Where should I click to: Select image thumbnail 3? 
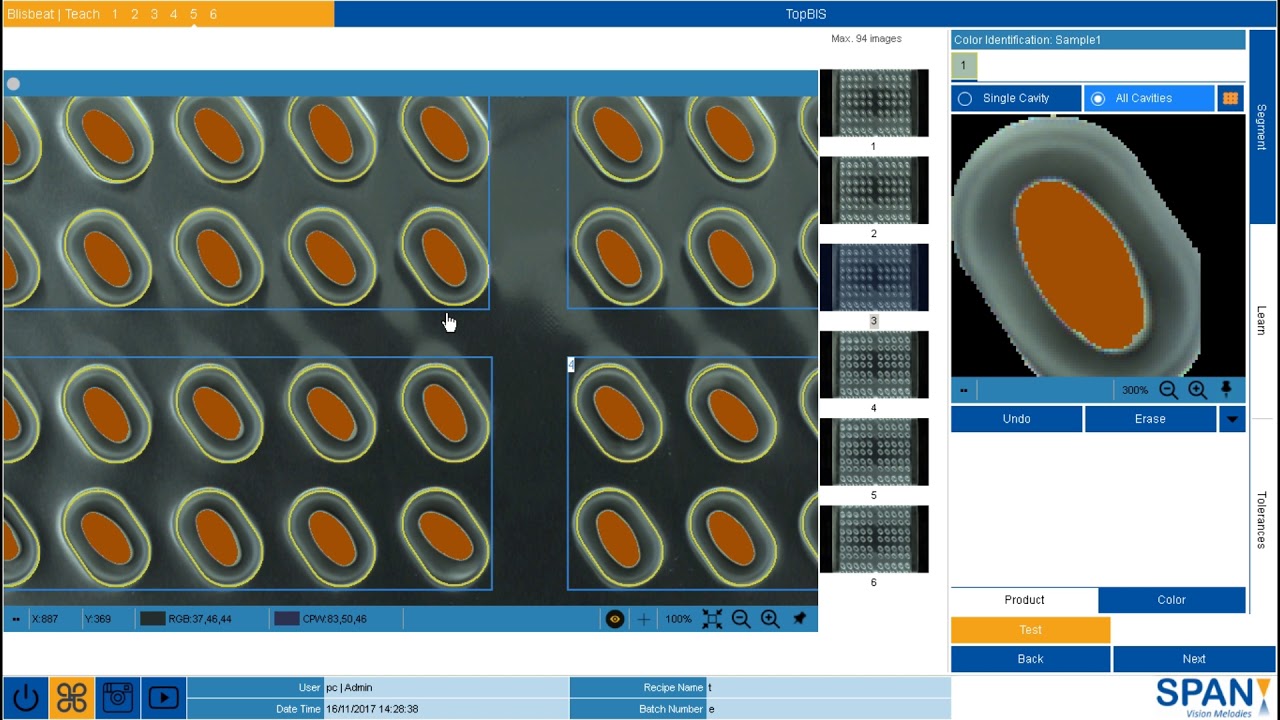tap(874, 277)
